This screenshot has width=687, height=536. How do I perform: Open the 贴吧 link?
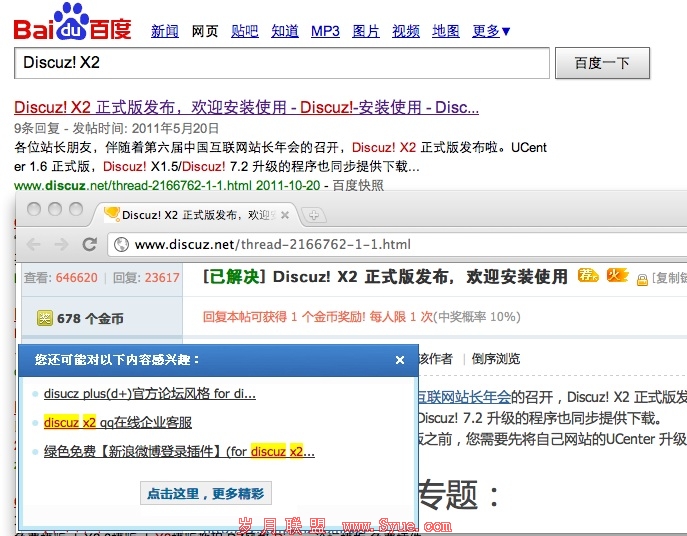pos(244,31)
